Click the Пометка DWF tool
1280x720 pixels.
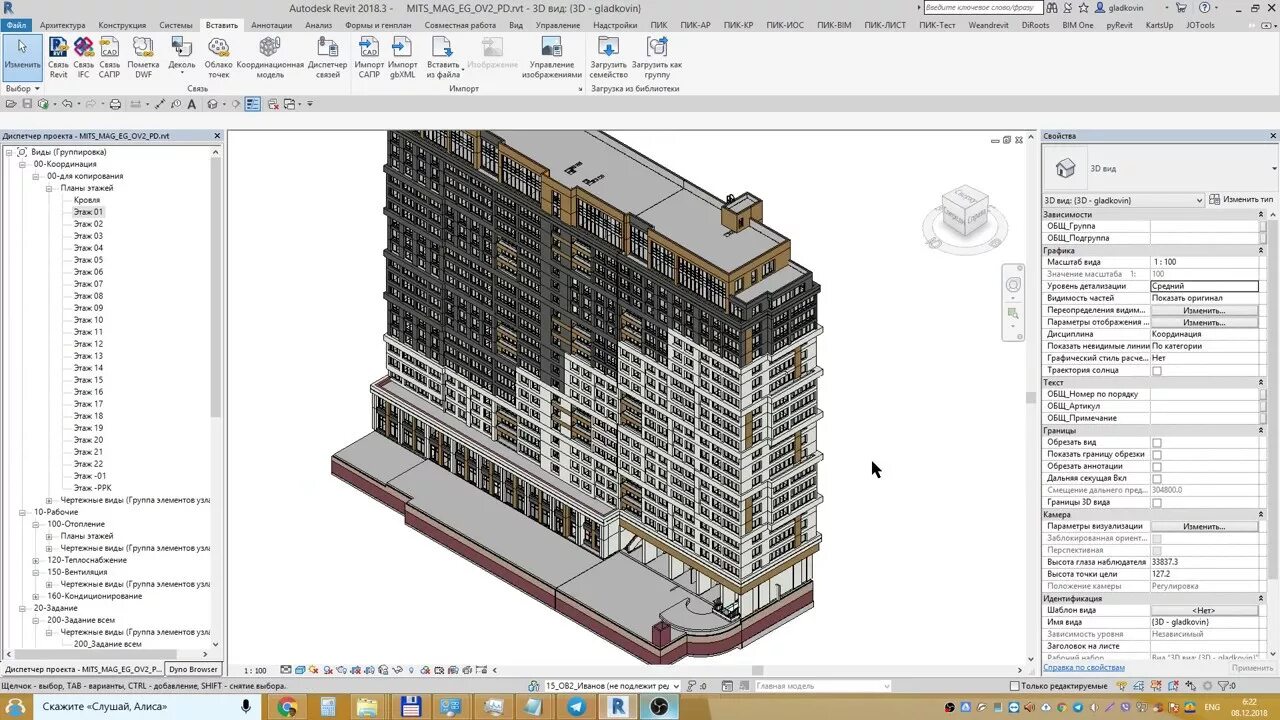coord(143,57)
